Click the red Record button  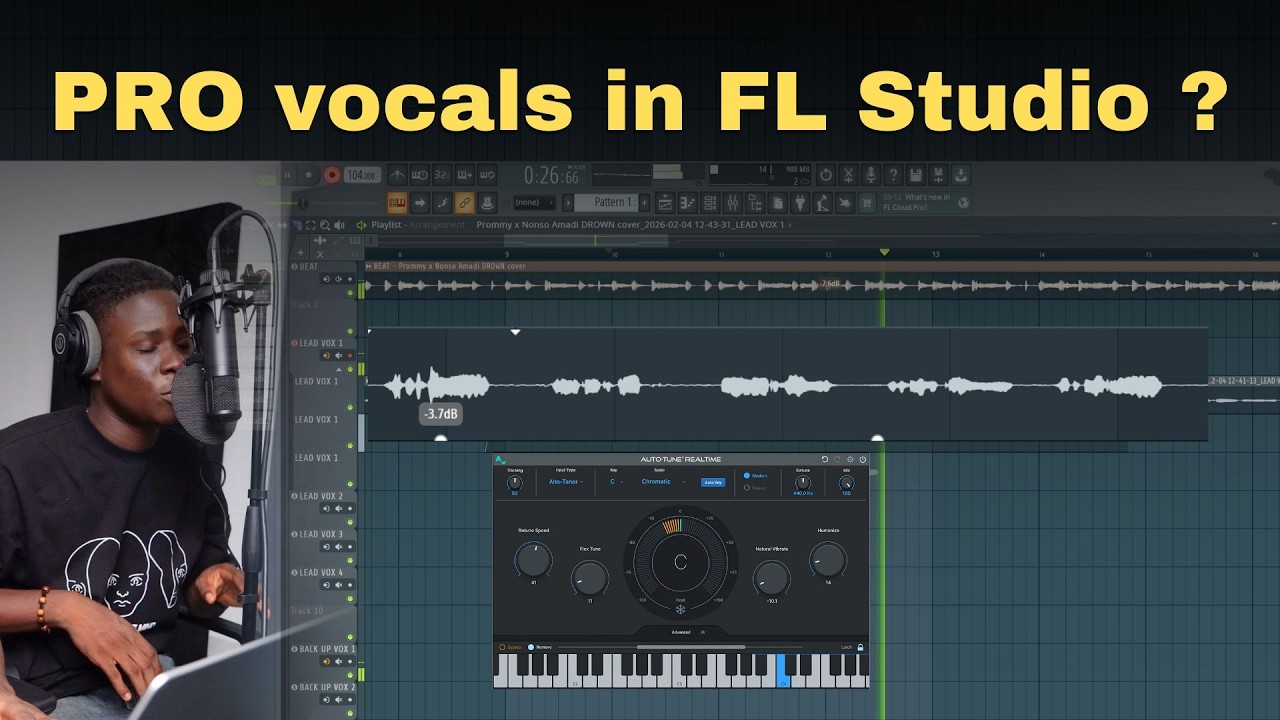pos(332,174)
